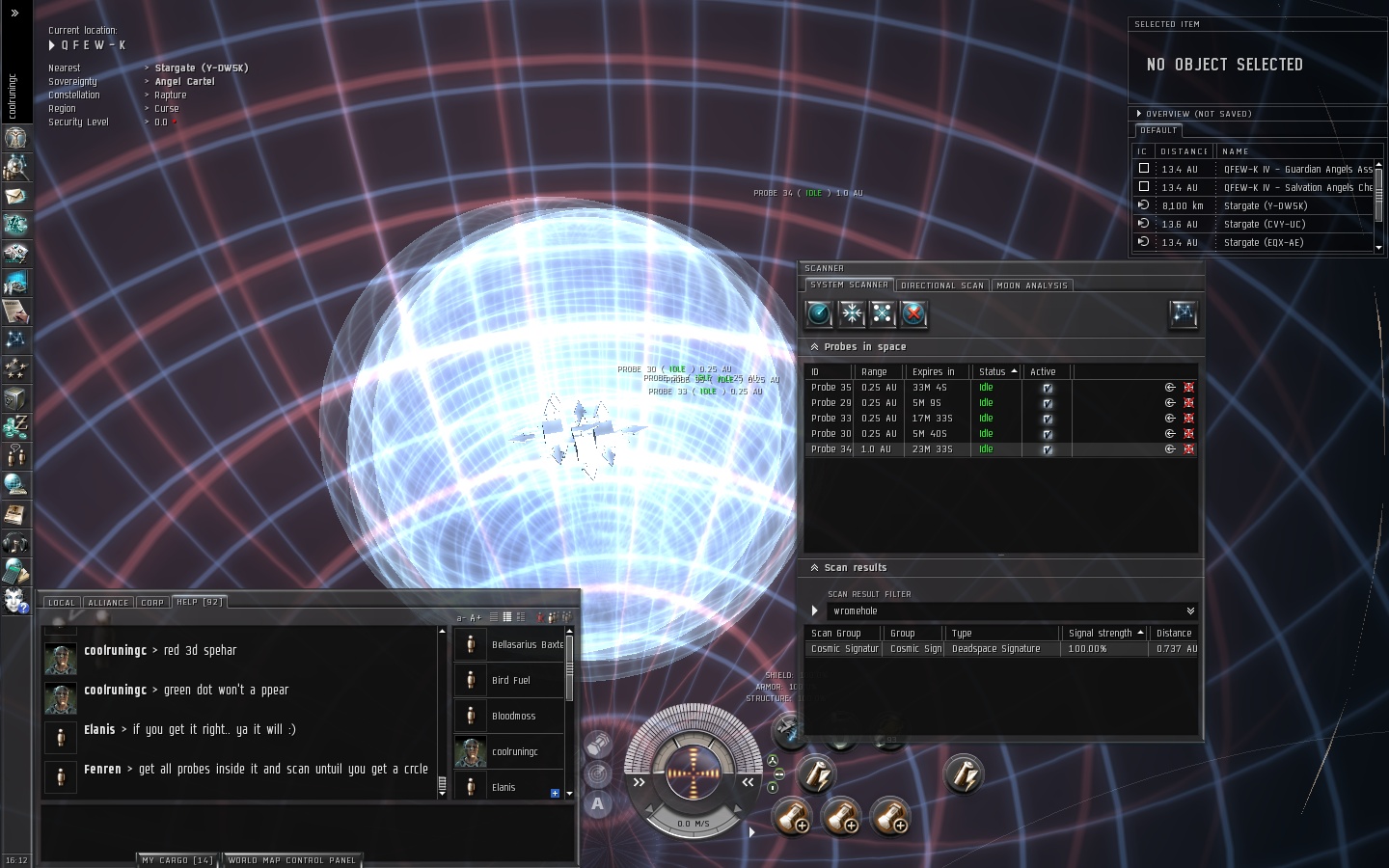Image resolution: width=1389 pixels, height=868 pixels.
Task: Open the mail envelope icon in the Neocom
Action: coord(15,196)
